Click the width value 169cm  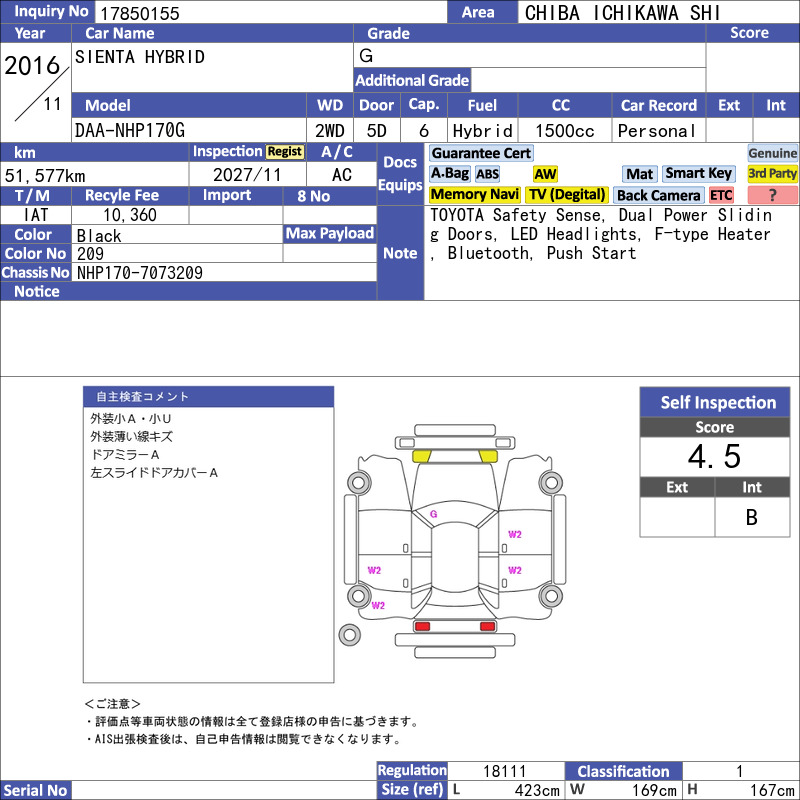pos(654,790)
